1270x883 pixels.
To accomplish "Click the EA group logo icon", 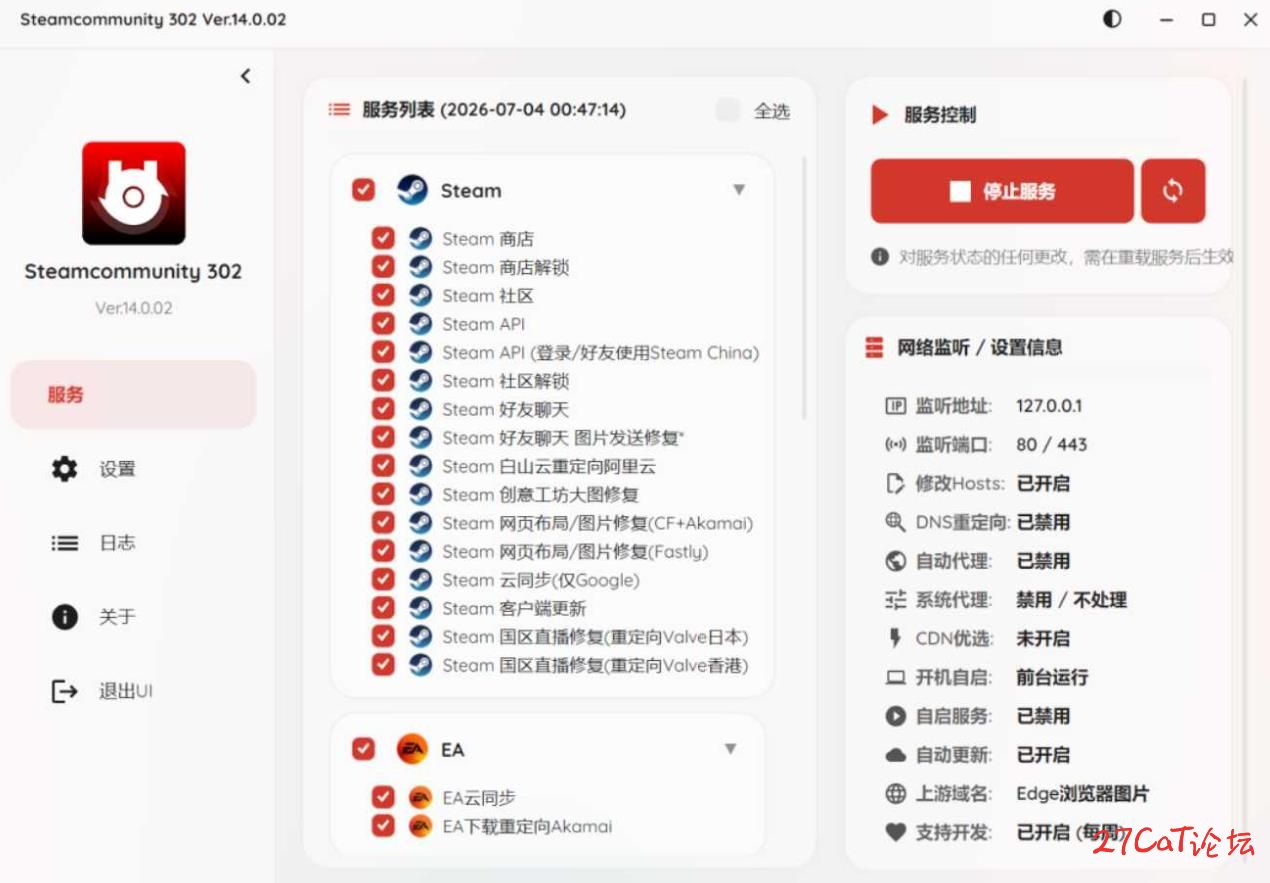I will pos(412,749).
